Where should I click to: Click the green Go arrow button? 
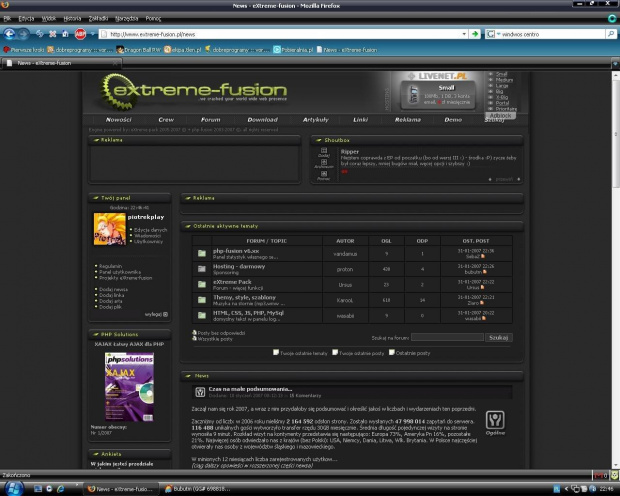[x=474, y=34]
